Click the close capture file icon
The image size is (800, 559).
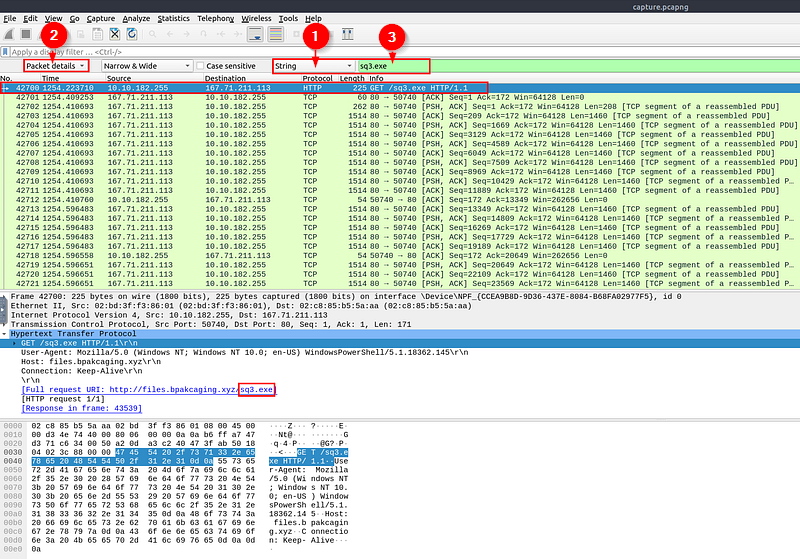click(115, 34)
